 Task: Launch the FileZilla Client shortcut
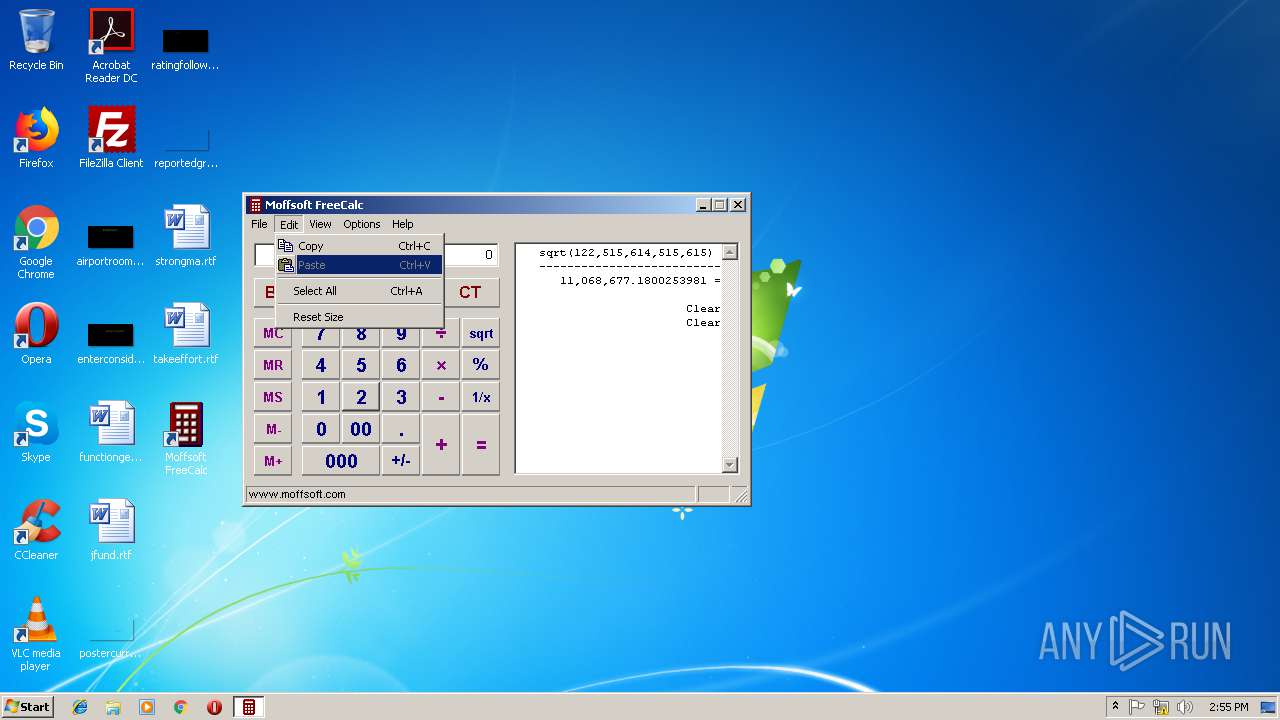click(x=111, y=138)
